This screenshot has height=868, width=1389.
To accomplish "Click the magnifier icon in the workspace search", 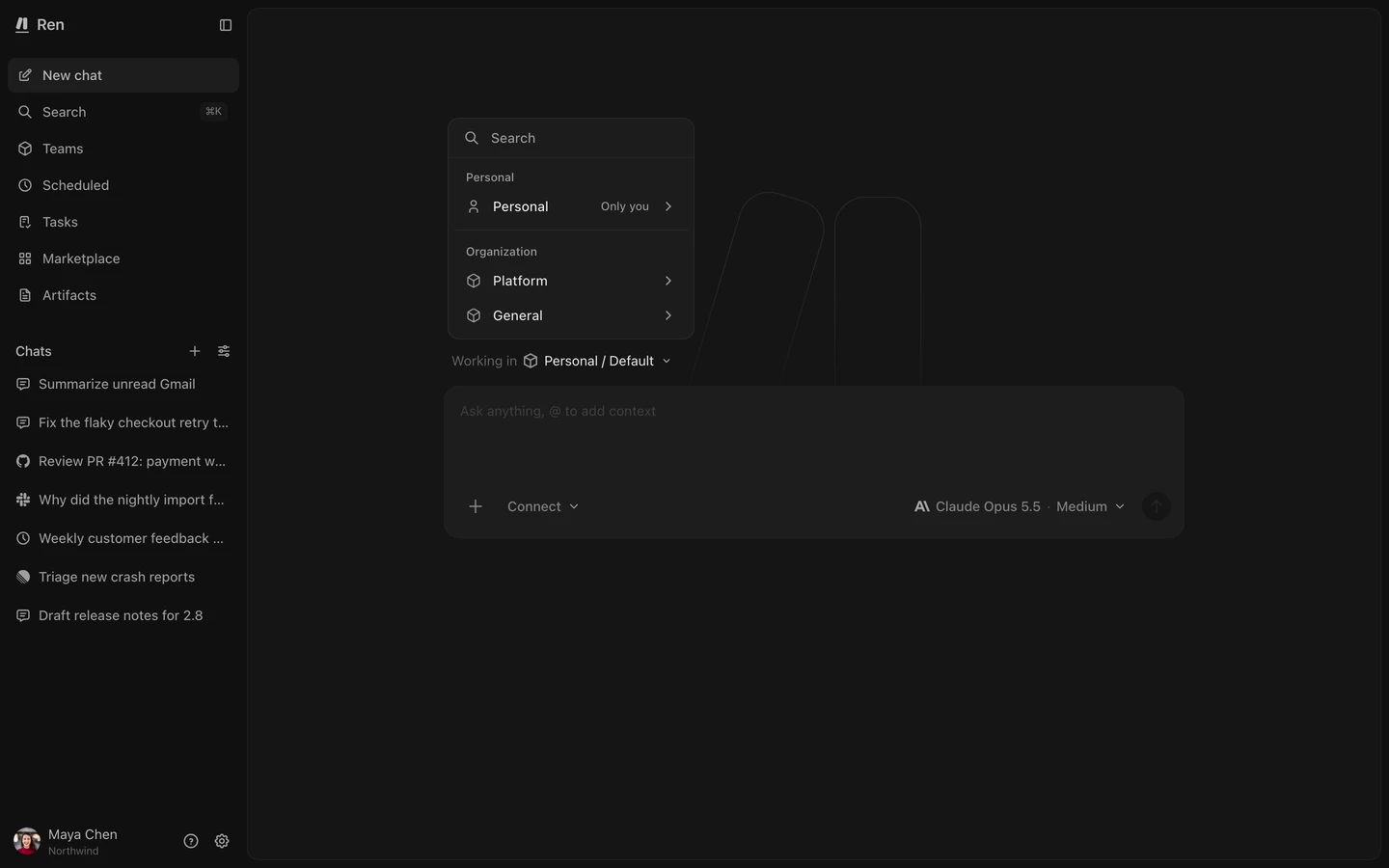I will click(472, 138).
